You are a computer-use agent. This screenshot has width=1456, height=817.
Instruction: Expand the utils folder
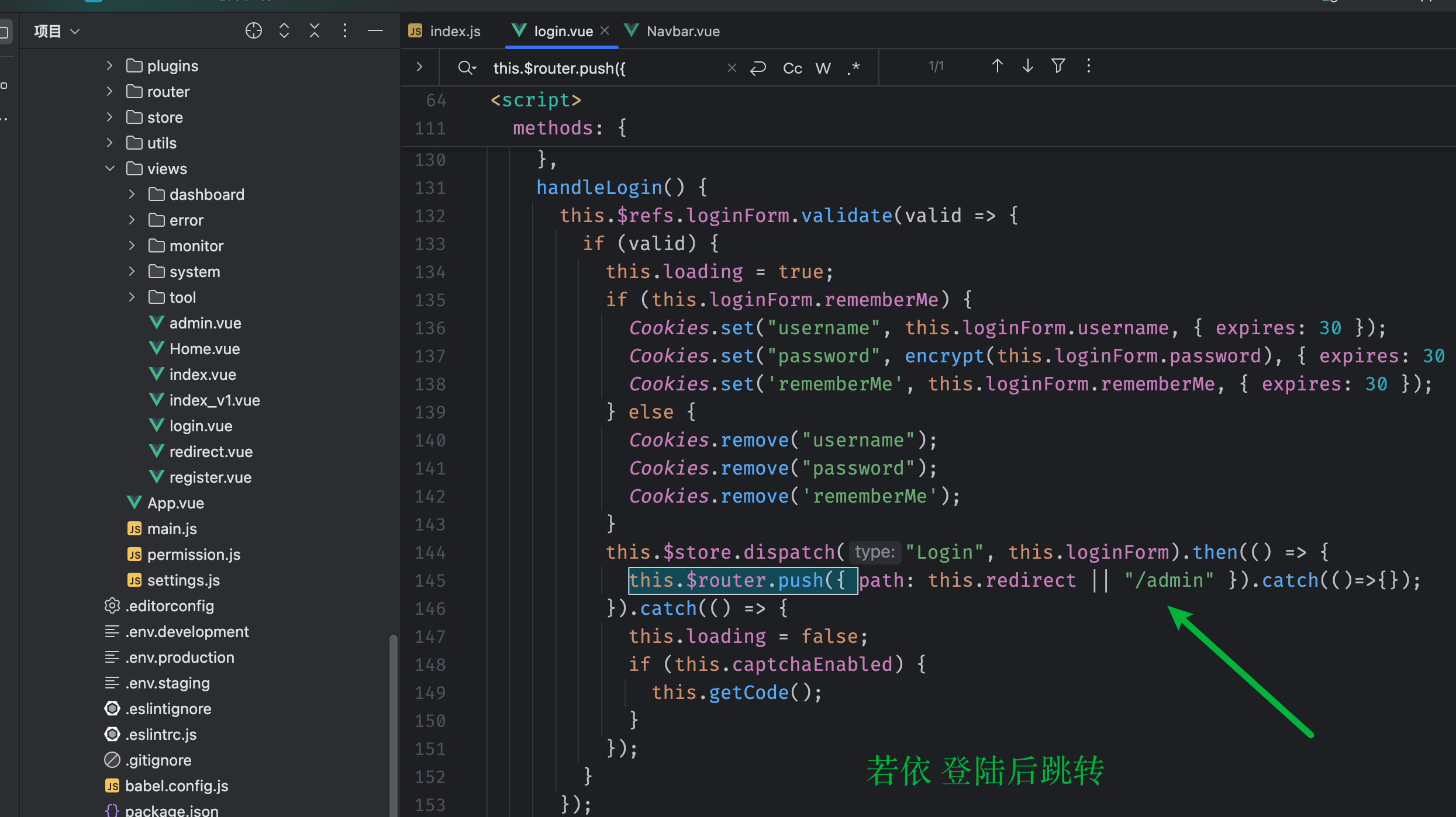109,143
